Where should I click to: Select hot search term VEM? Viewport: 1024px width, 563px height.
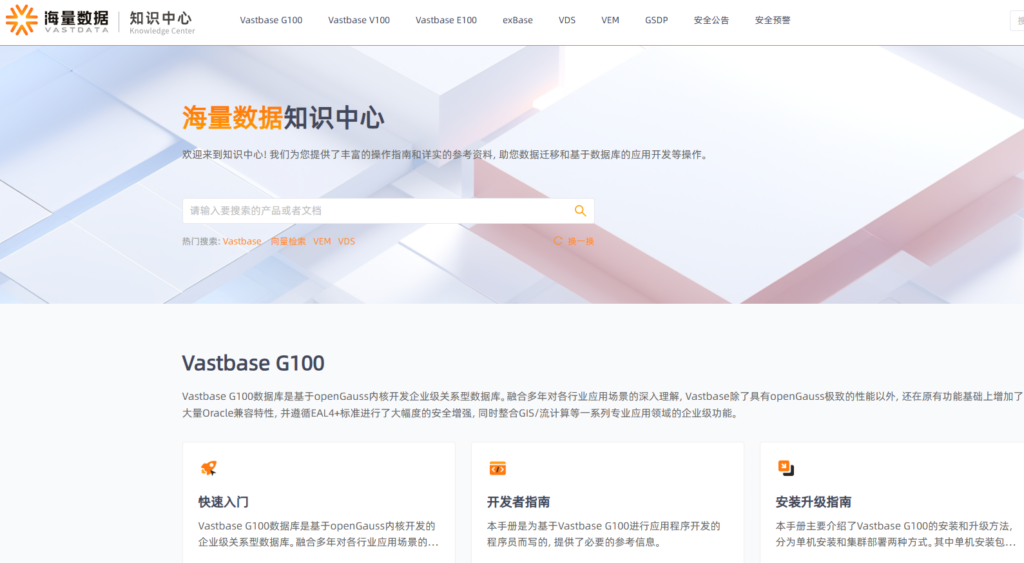[322, 241]
